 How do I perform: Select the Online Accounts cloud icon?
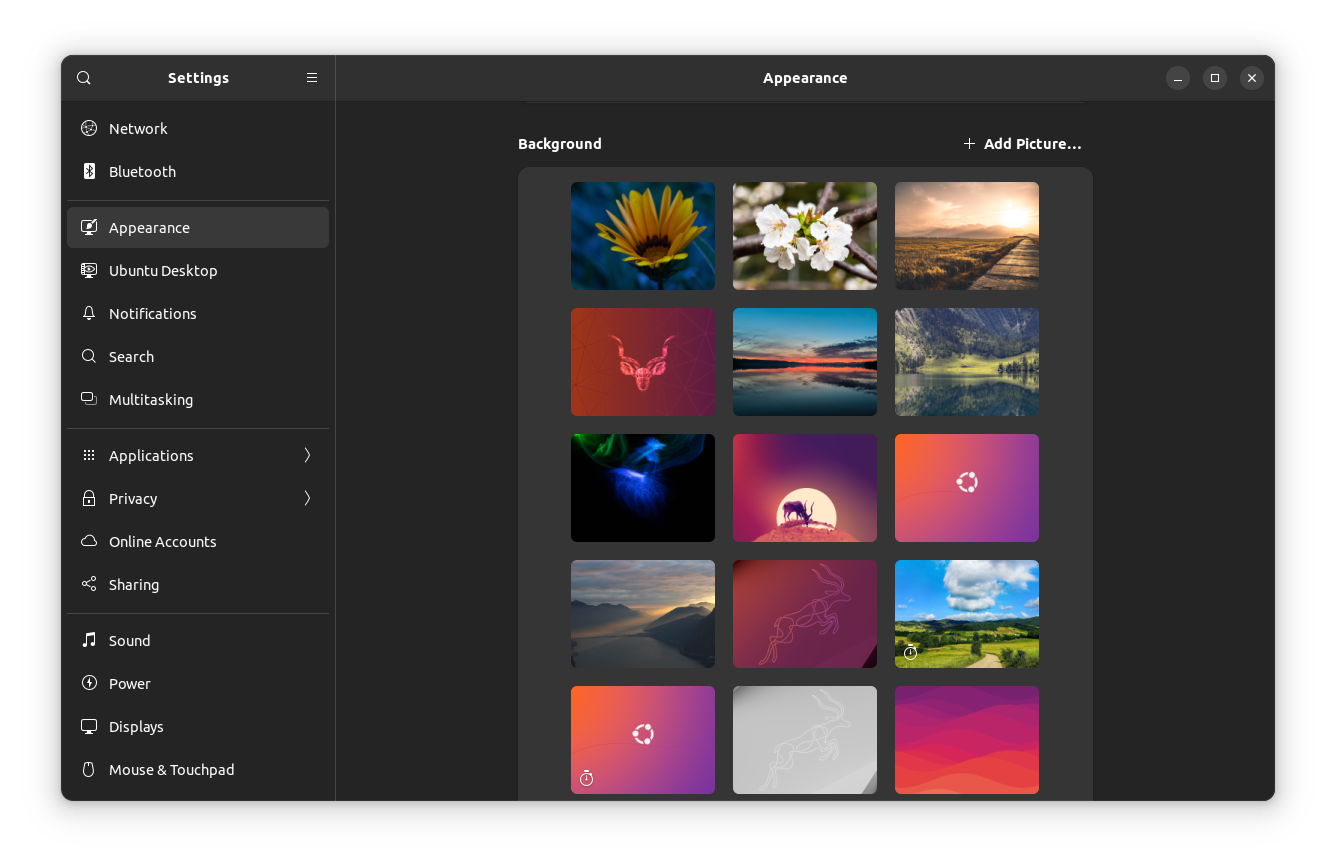point(89,541)
